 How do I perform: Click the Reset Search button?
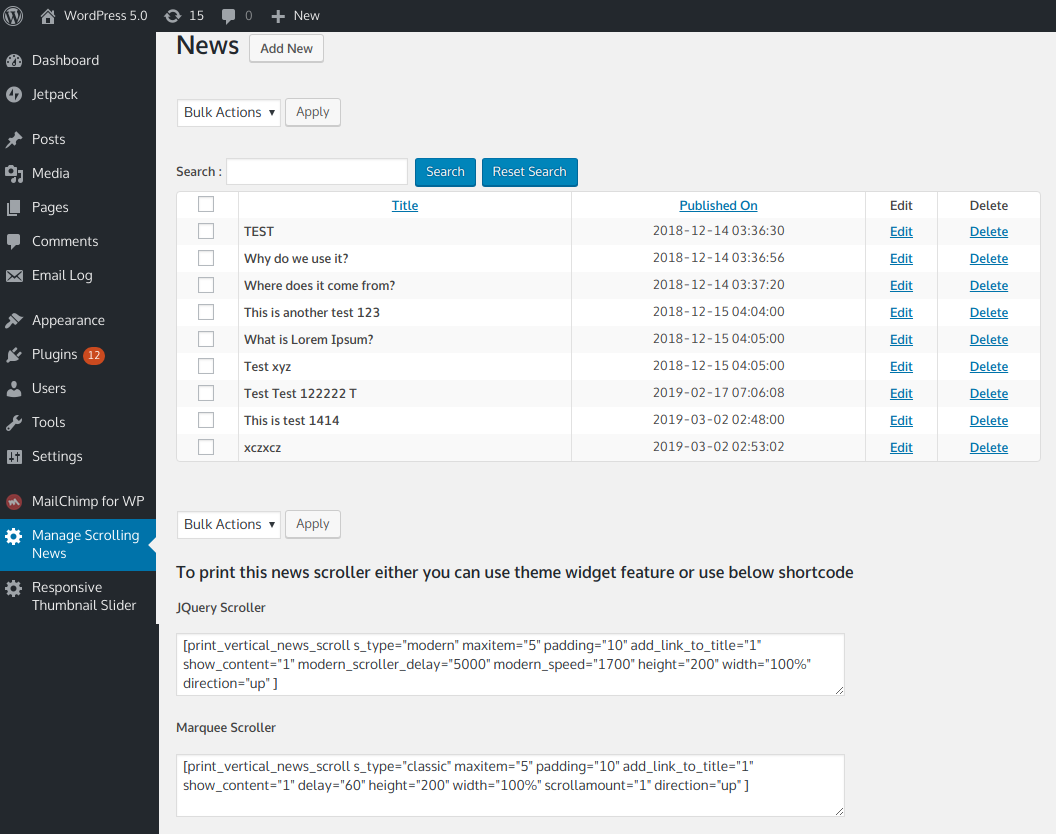coord(529,172)
